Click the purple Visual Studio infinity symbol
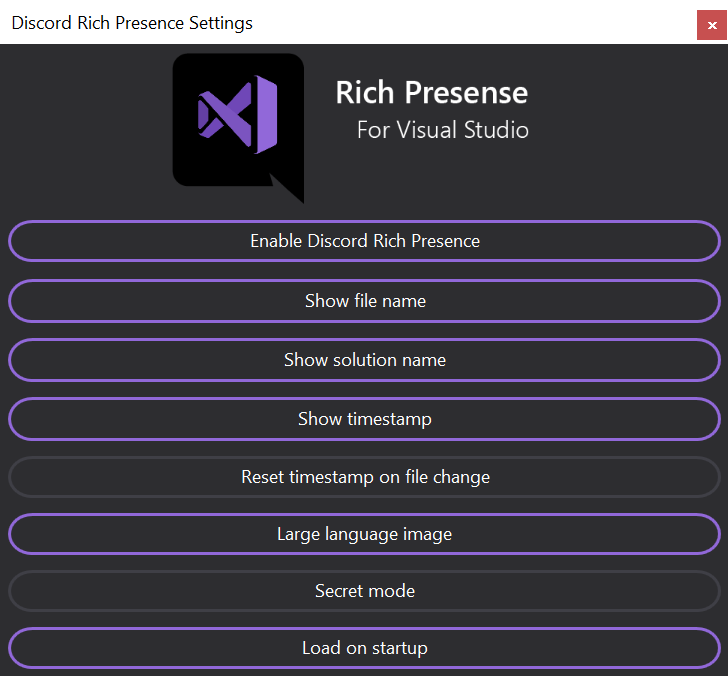The width and height of the screenshot is (728, 676). tap(238, 115)
